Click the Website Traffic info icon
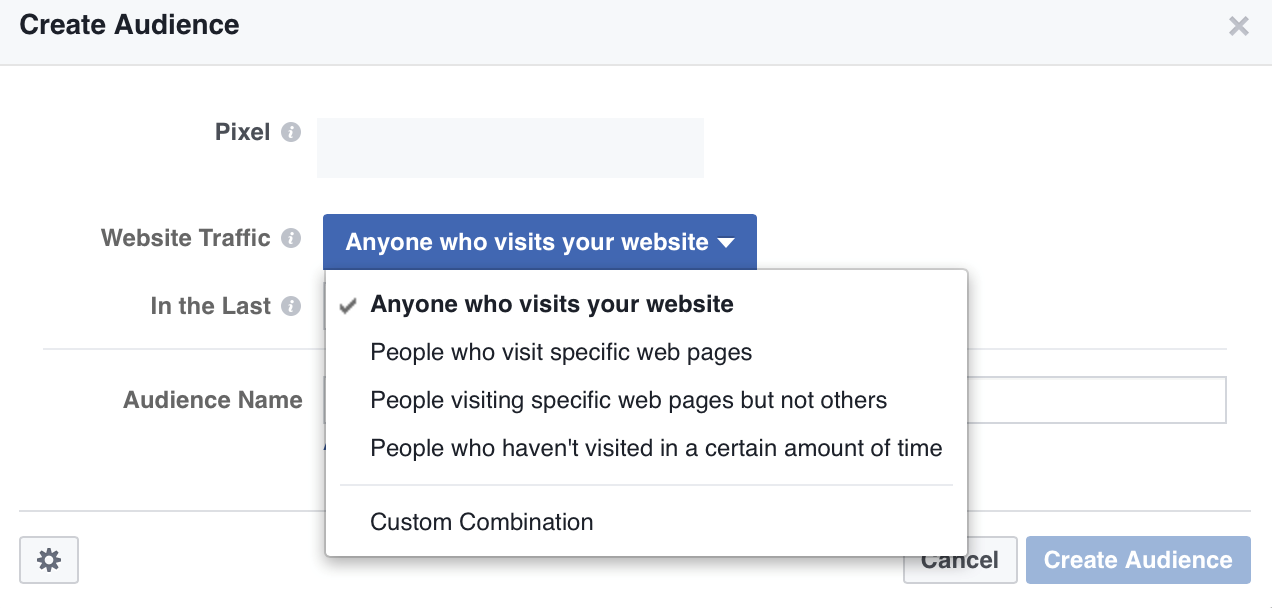The width and height of the screenshot is (1272, 608). coord(291,239)
